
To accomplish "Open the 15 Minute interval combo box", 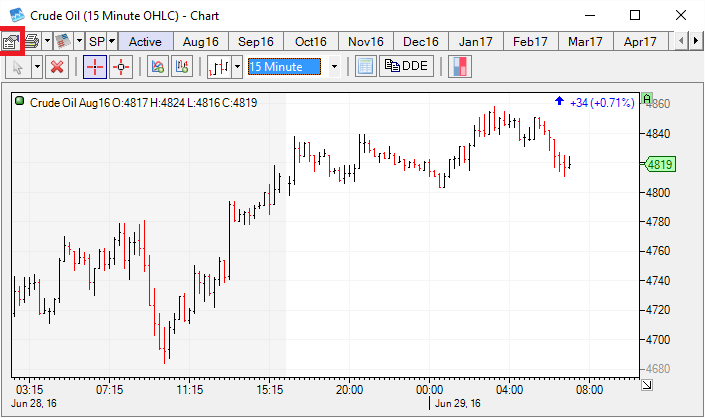I will 294,67.
